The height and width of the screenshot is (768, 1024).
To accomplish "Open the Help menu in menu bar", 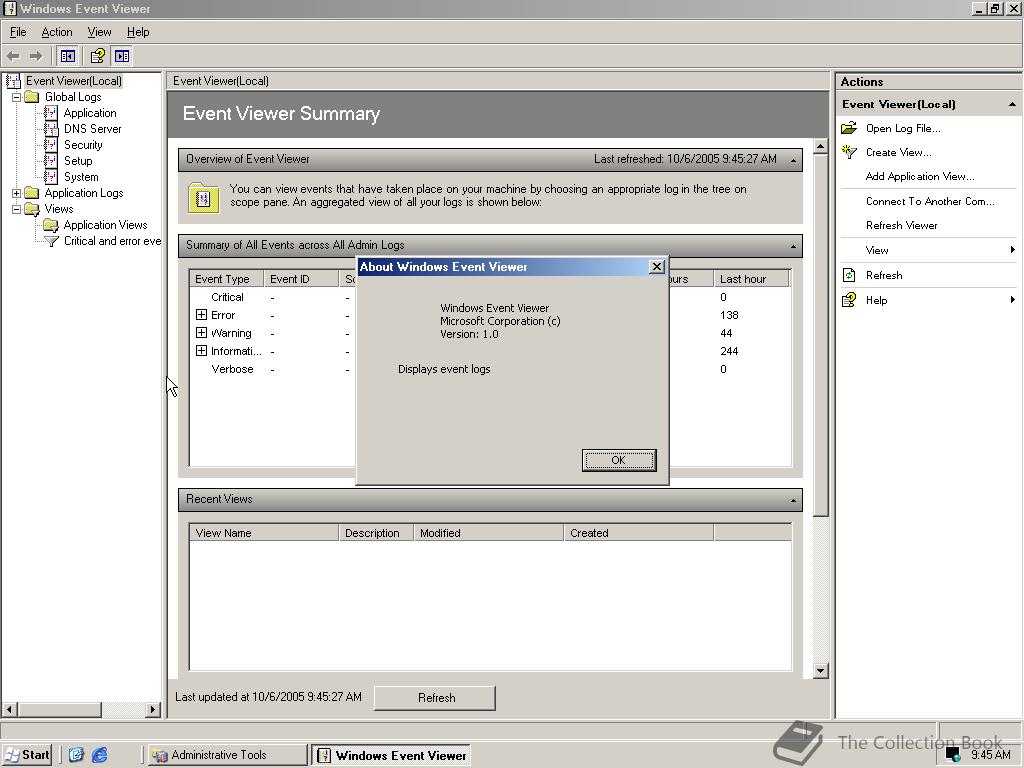I will 138,32.
